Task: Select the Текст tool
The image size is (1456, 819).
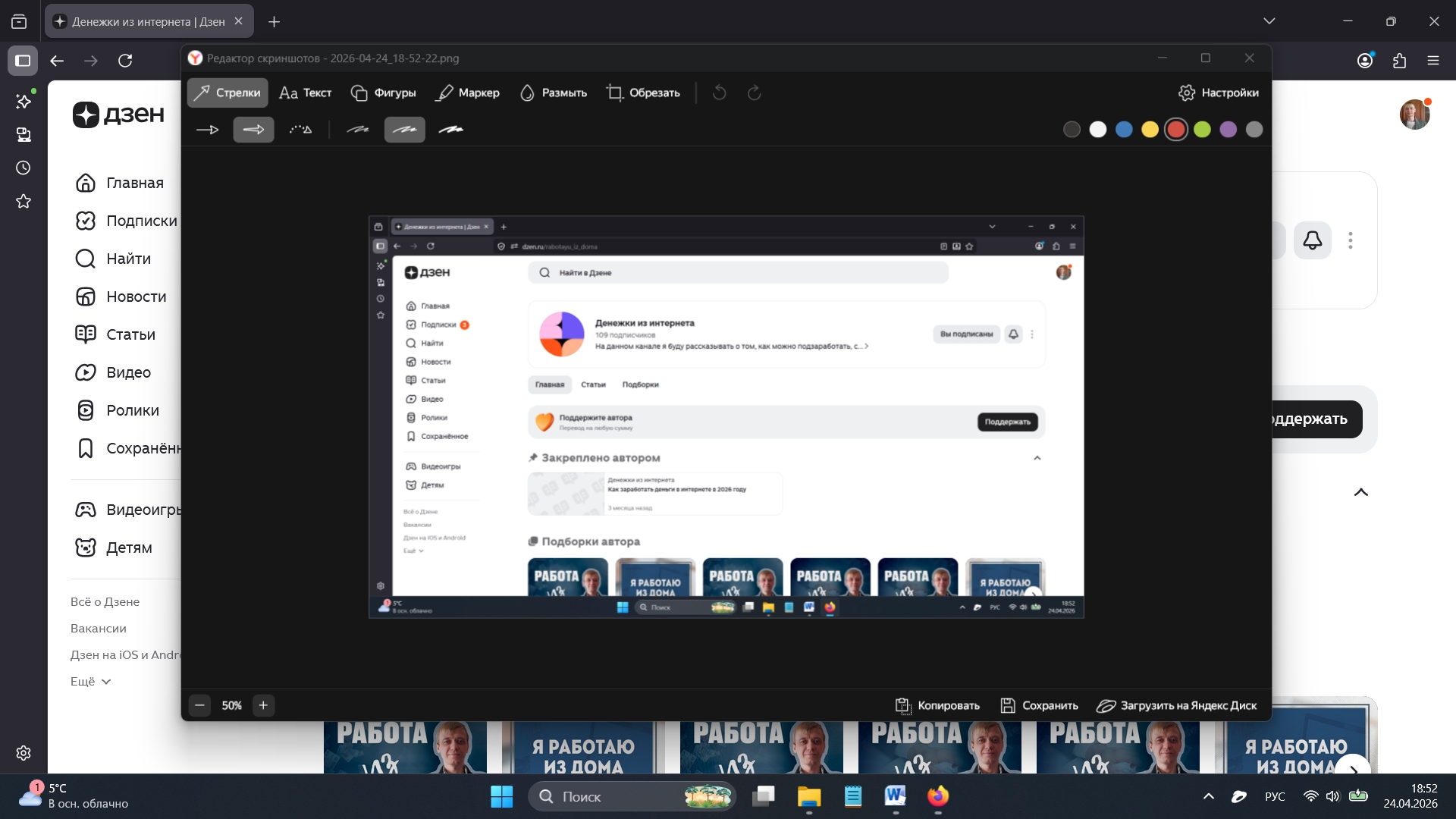Action: [305, 93]
